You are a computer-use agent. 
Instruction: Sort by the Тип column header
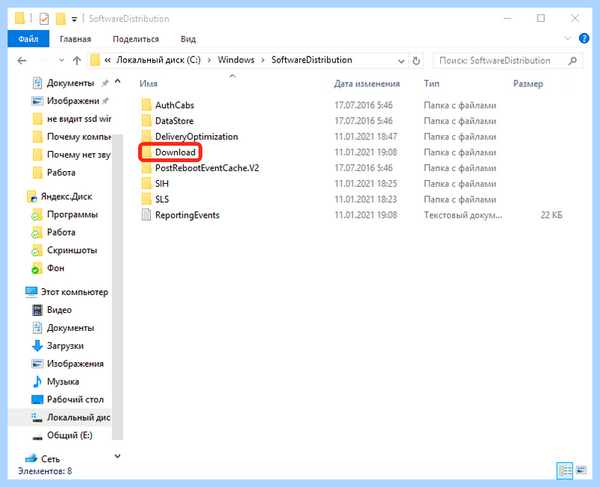click(431, 84)
